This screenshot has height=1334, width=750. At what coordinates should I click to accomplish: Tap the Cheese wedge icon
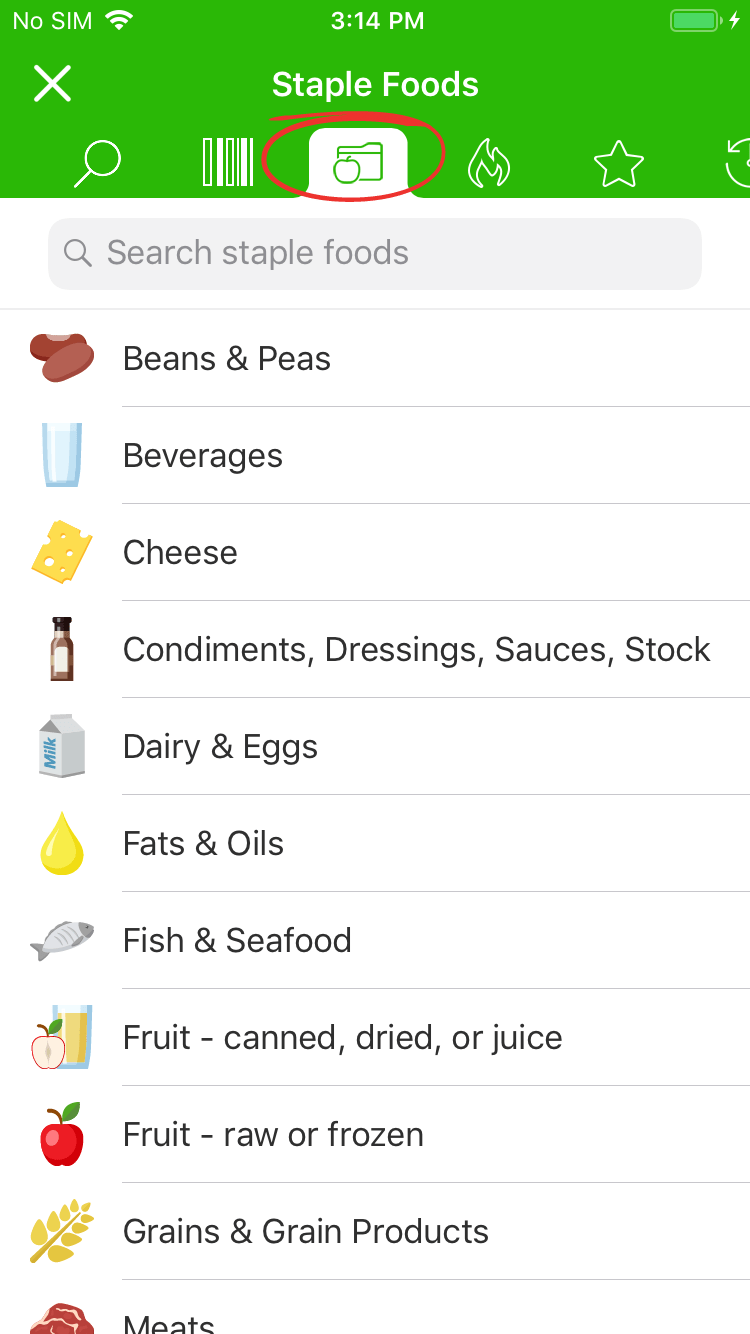pos(62,552)
